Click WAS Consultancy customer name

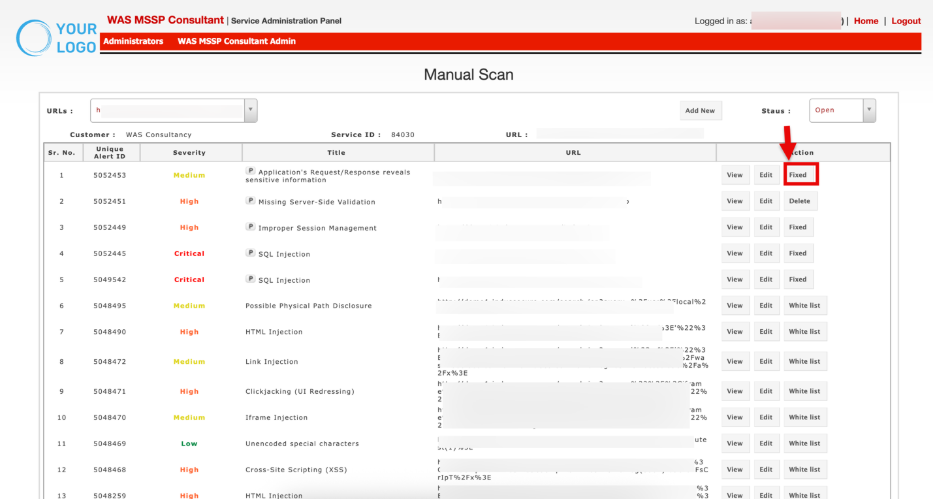(x=159, y=135)
